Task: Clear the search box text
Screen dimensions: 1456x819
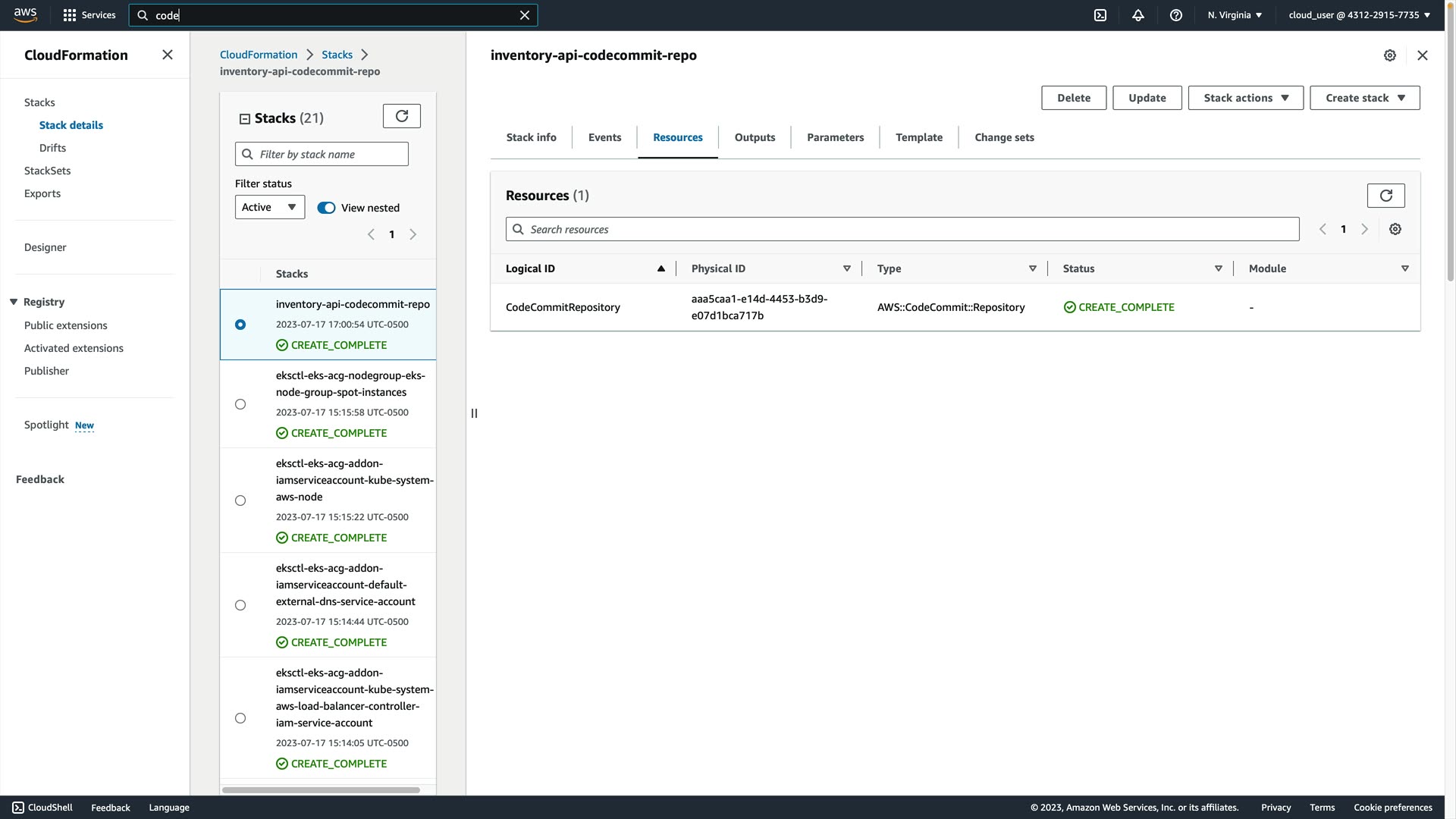Action: point(524,15)
